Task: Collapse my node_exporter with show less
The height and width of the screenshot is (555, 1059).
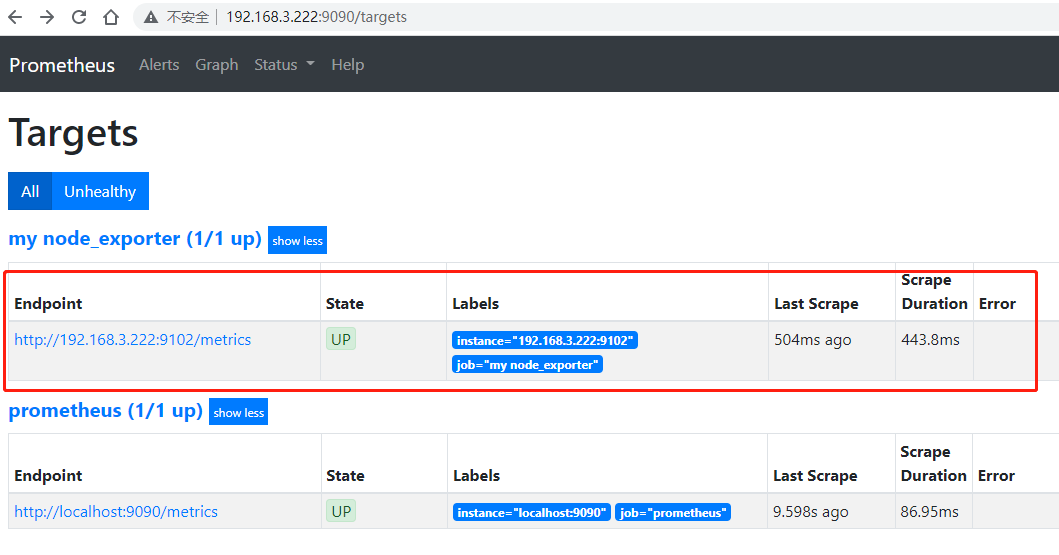Action: (x=297, y=240)
